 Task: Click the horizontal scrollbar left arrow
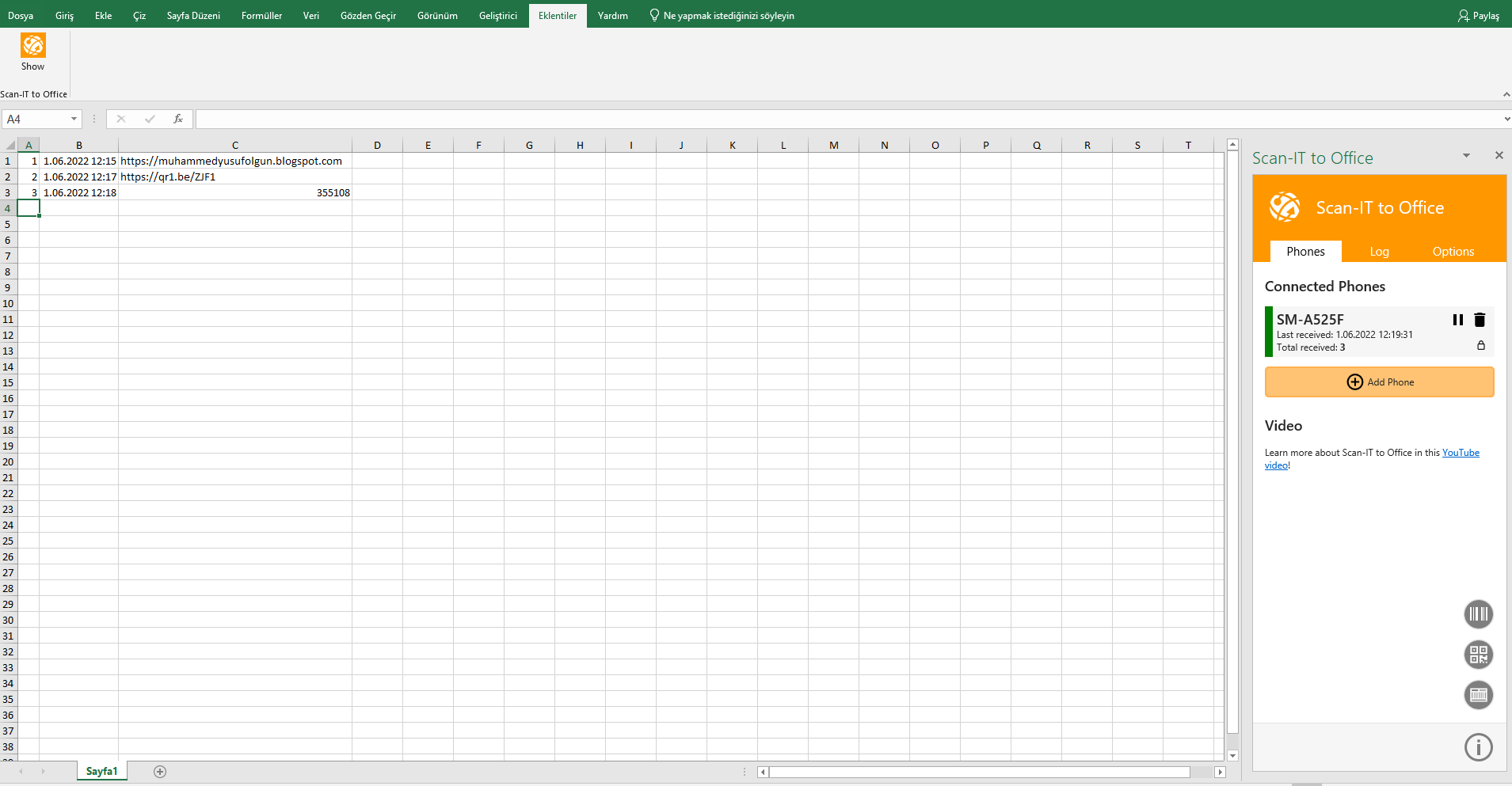point(763,772)
